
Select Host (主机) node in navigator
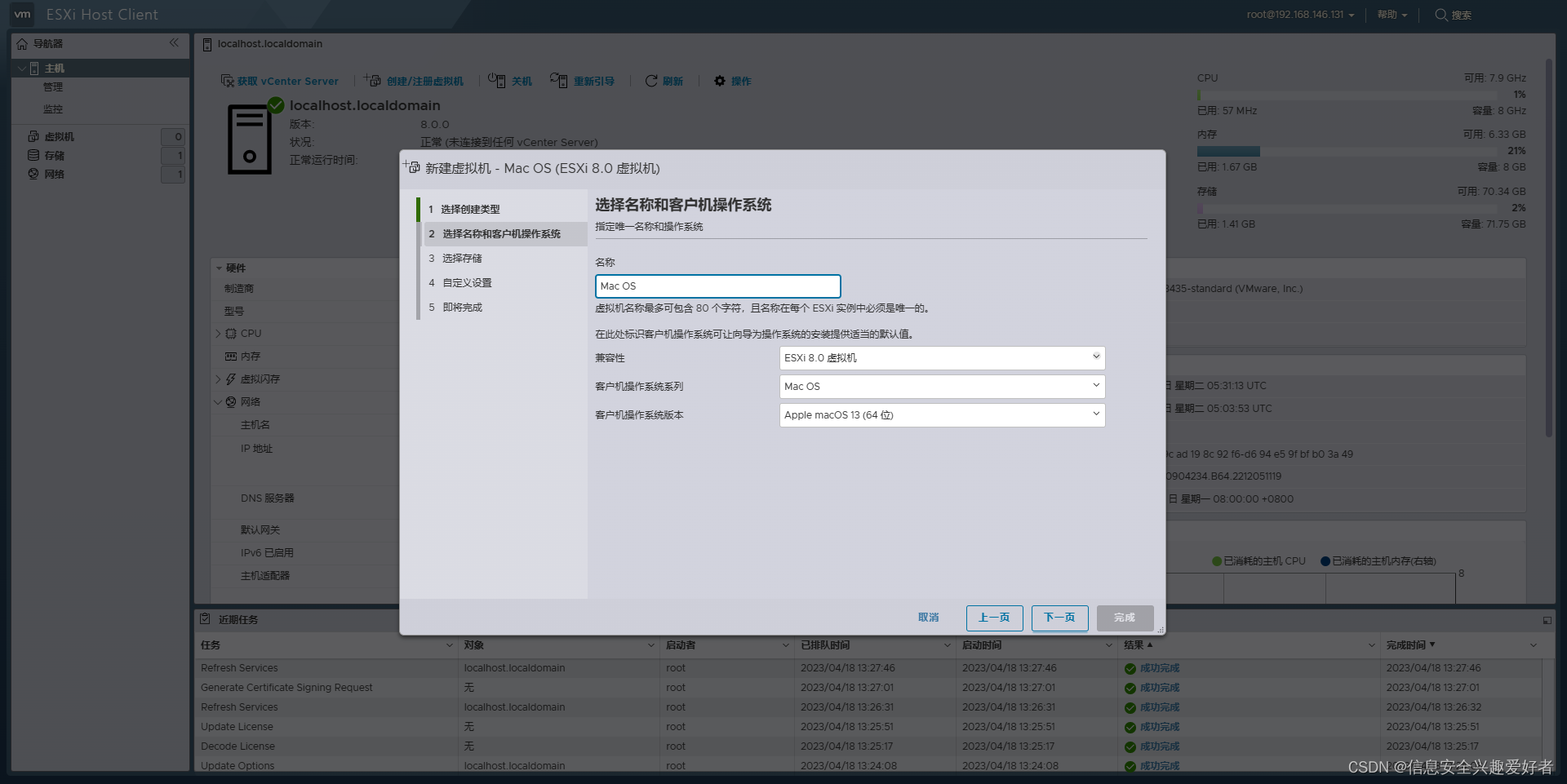55,69
